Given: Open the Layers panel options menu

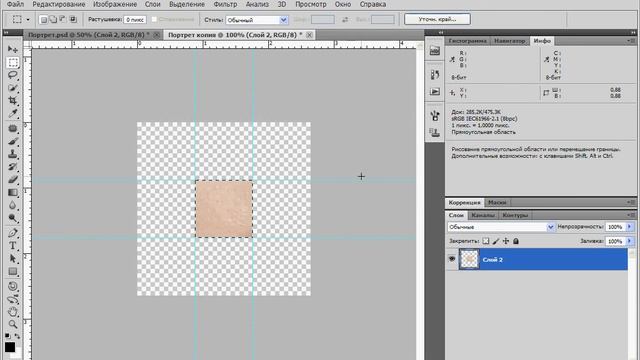Looking at the screenshot, I should (x=631, y=215).
